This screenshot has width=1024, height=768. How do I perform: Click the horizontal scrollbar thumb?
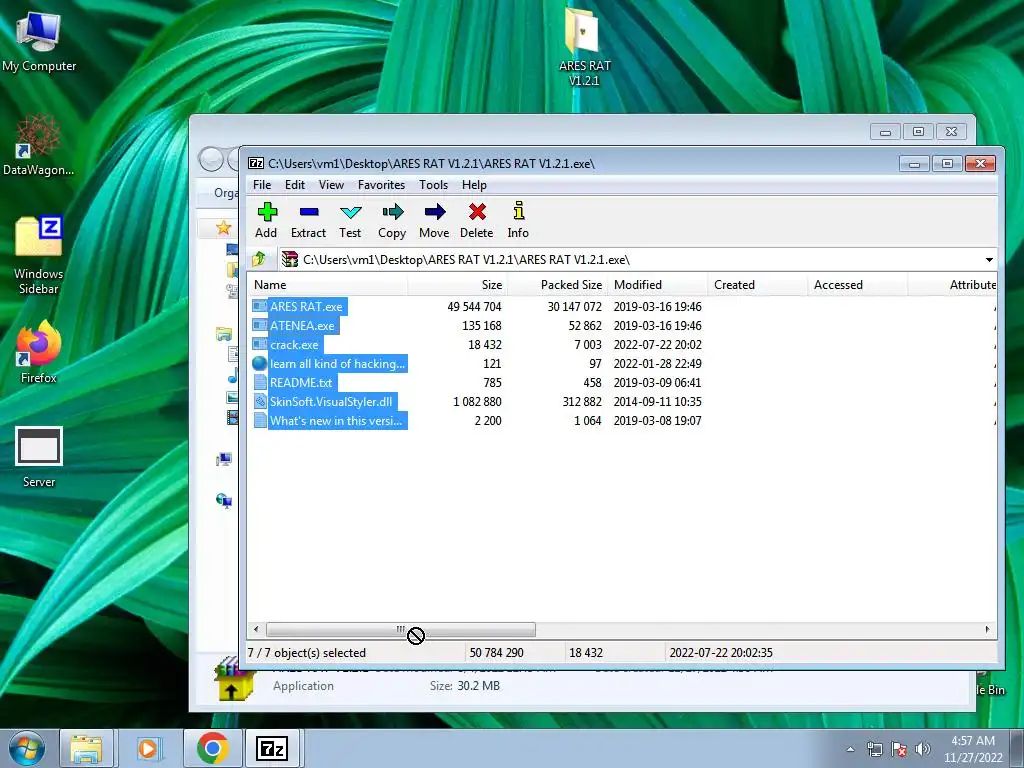point(400,630)
